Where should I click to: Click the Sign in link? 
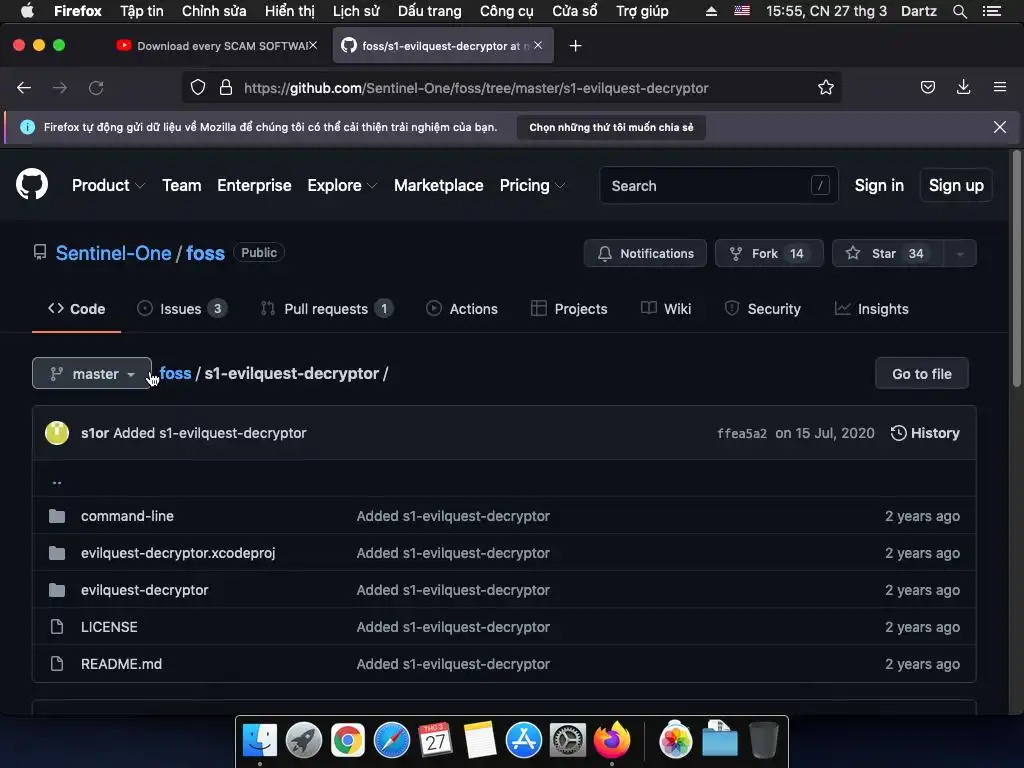pos(879,185)
